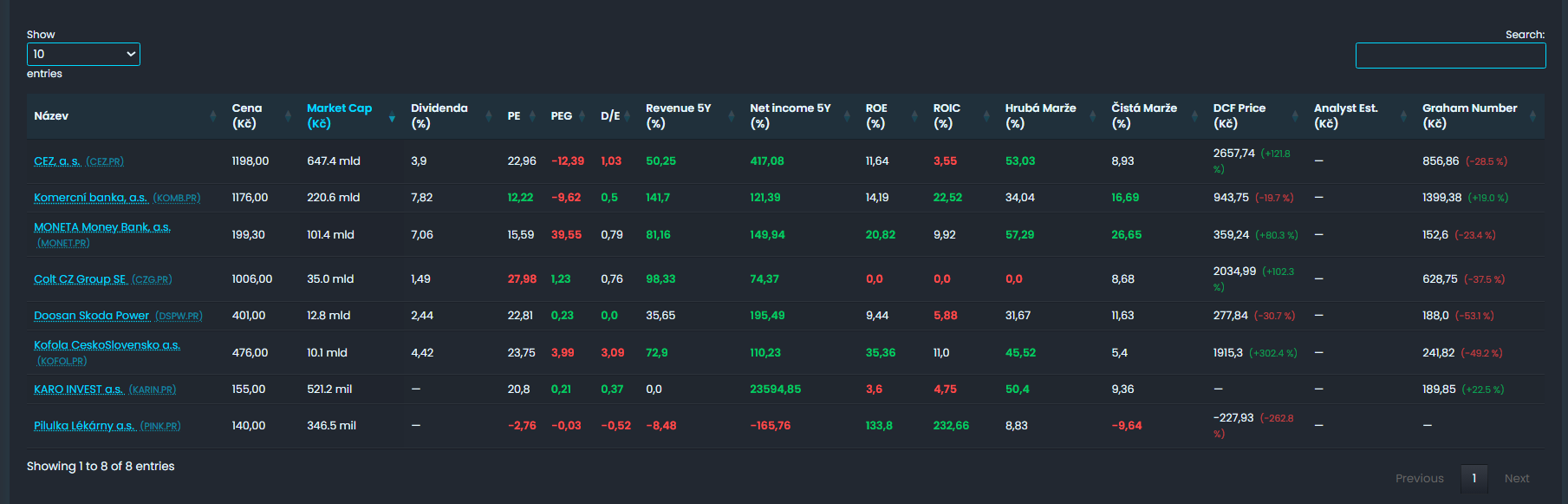Screen dimensions: 1568x504
Task: Select Pilulka PE value -2,76
Action: 522,426
